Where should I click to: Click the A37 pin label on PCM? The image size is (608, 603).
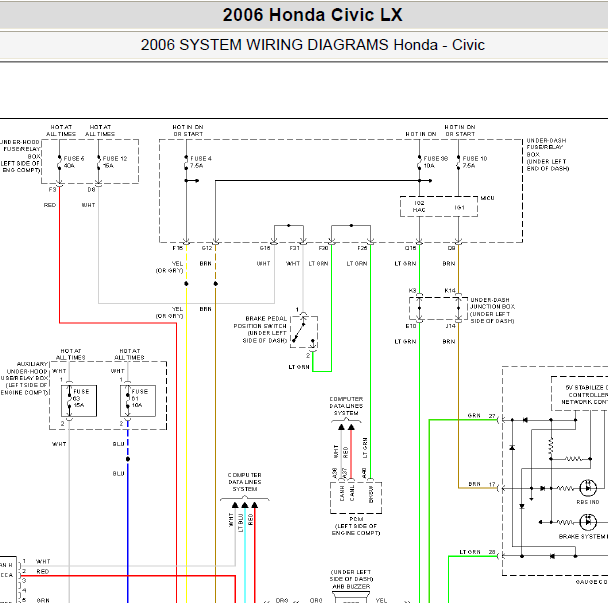coord(345,473)
